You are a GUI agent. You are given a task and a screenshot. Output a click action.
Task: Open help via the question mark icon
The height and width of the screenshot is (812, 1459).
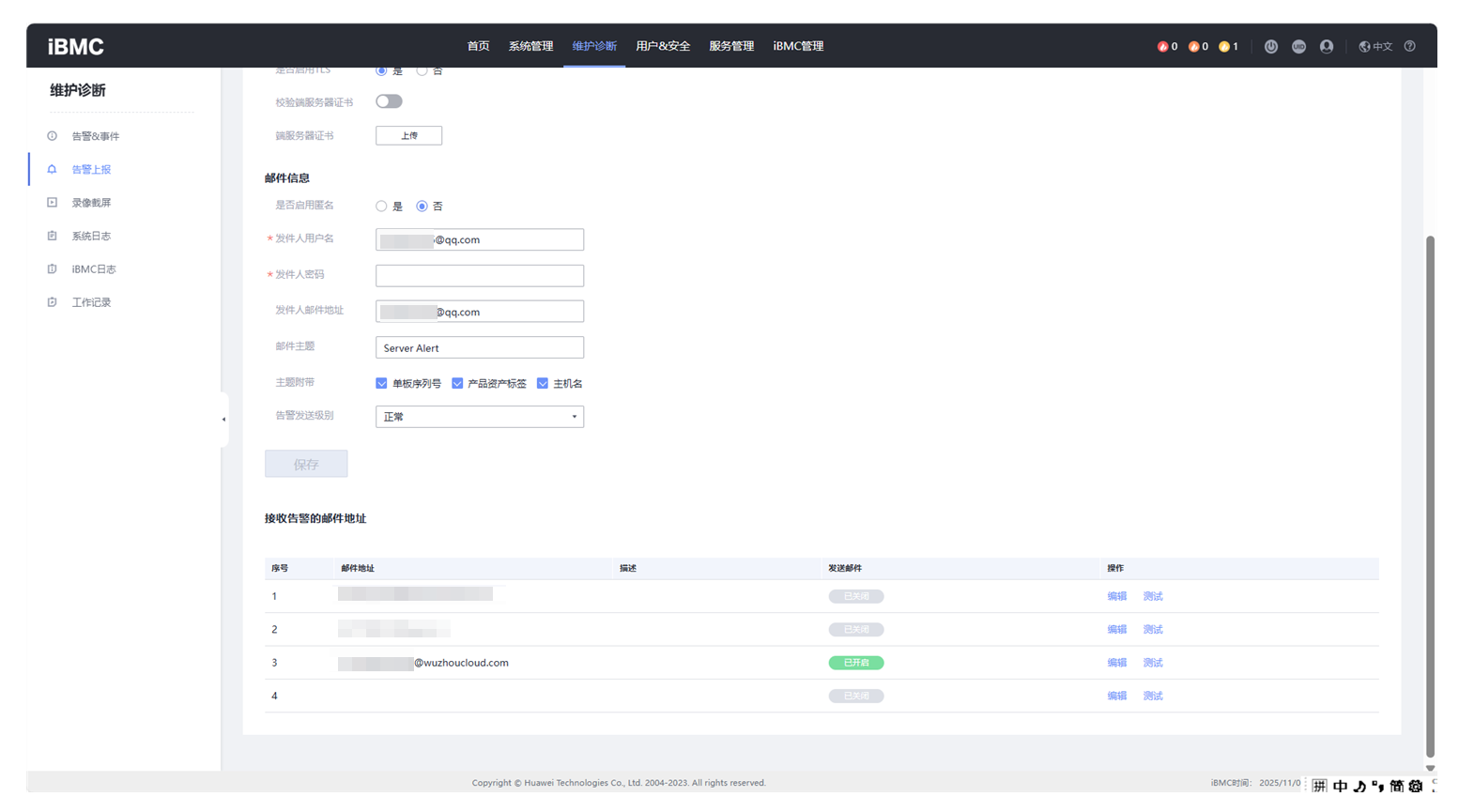tap(1409, 46)
